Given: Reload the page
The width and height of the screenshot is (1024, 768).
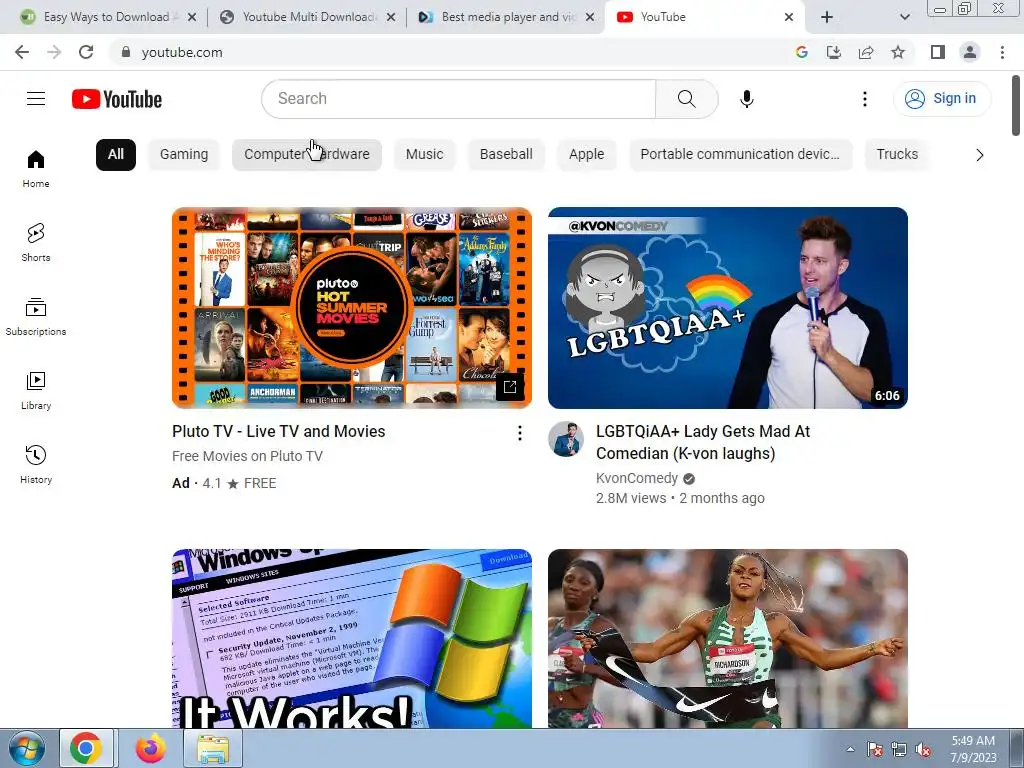Looking at the screenshot, I should [86, 52].
